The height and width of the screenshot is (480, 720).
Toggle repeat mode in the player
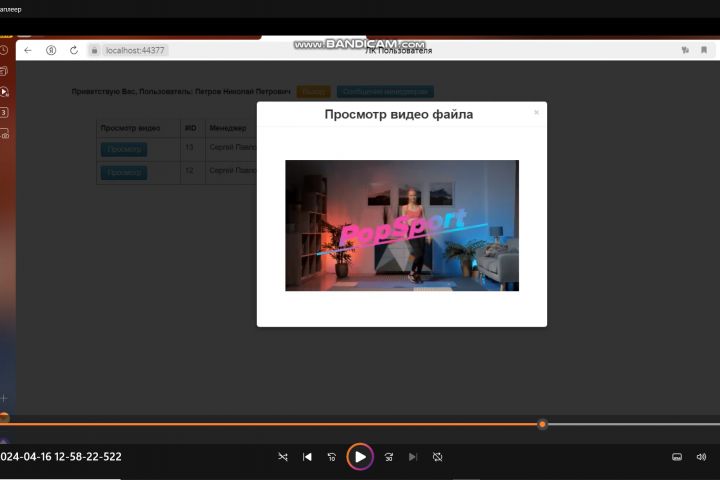[x=438, y=457]
